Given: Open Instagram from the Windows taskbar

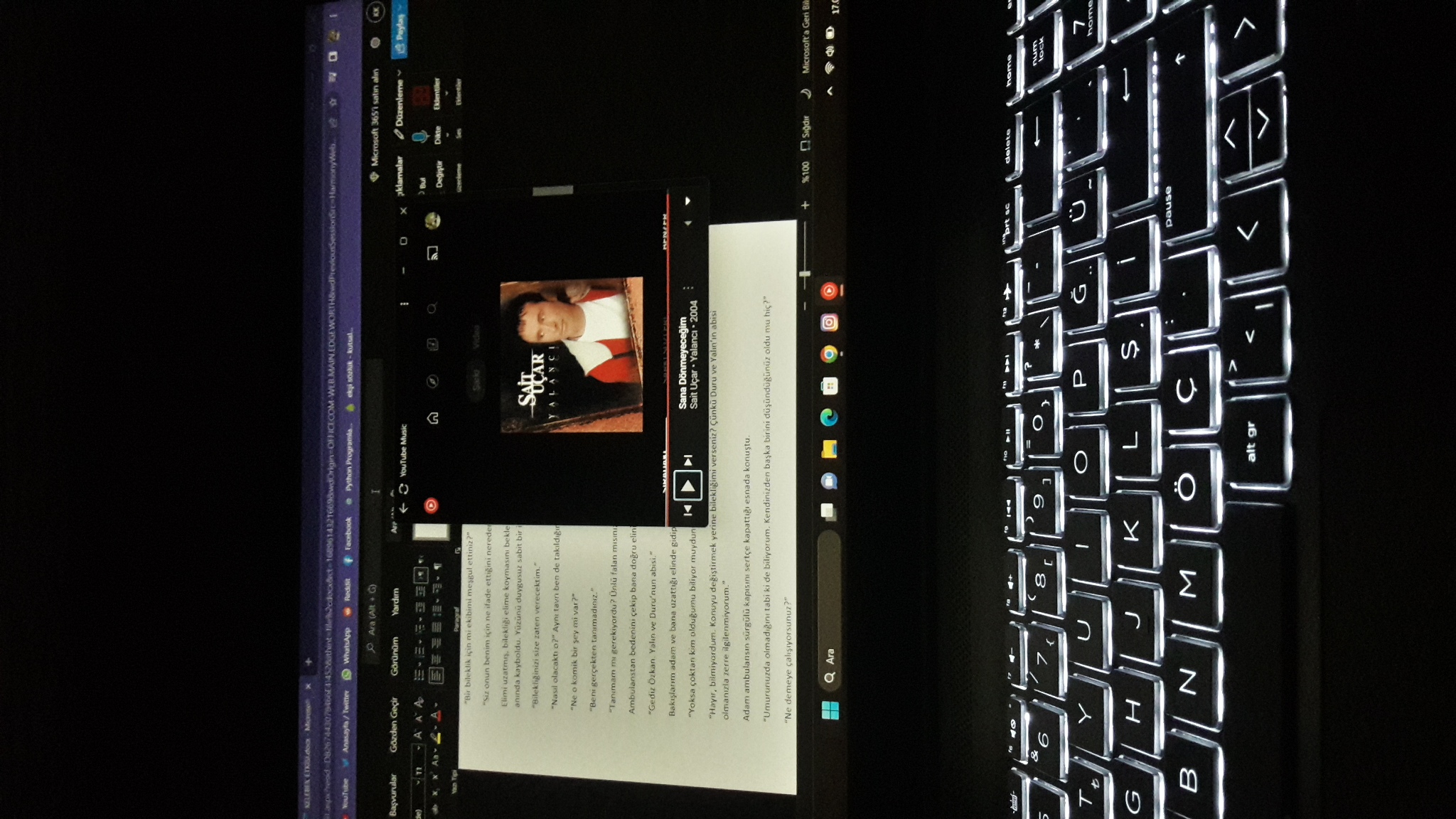Looking at the screenshot, I should [829, 322].
